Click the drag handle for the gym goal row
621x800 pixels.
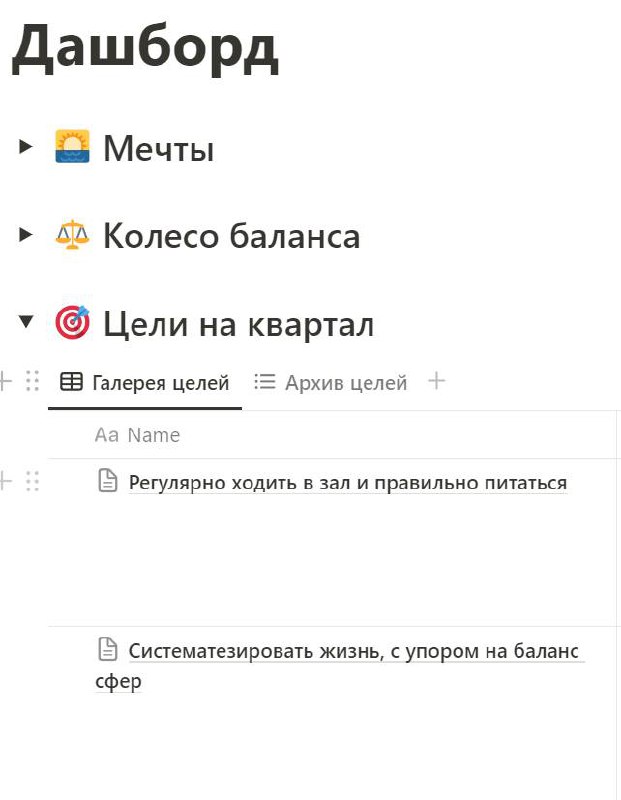(33, 481)
